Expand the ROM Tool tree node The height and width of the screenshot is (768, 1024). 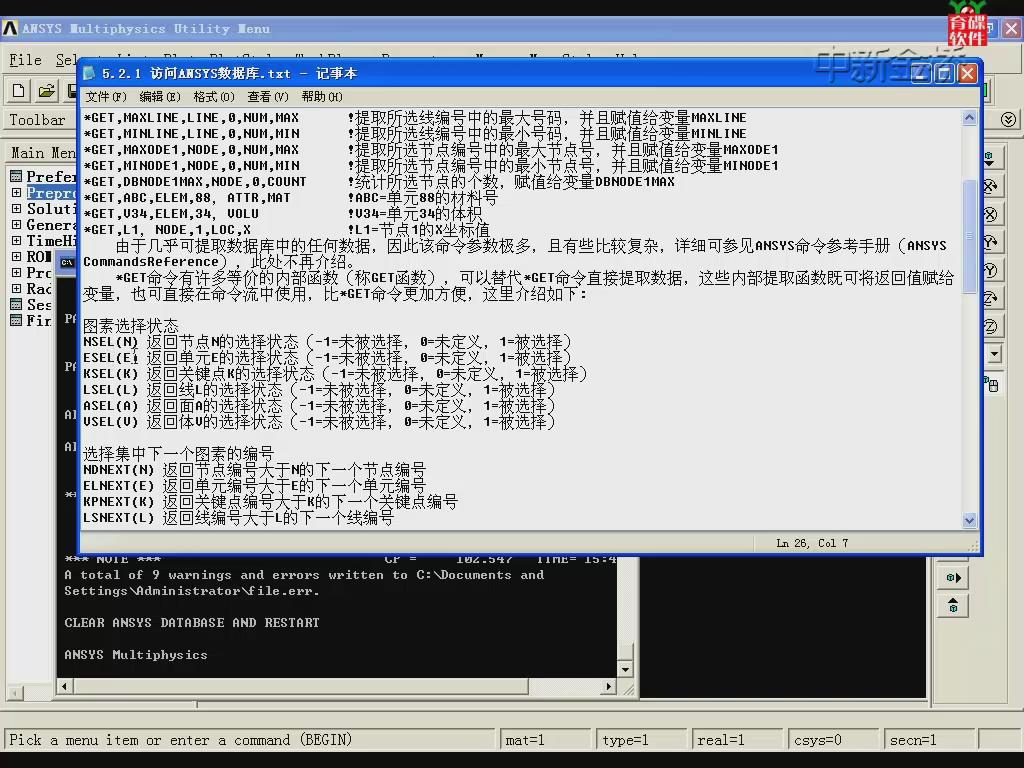click(x=16, y=257)
